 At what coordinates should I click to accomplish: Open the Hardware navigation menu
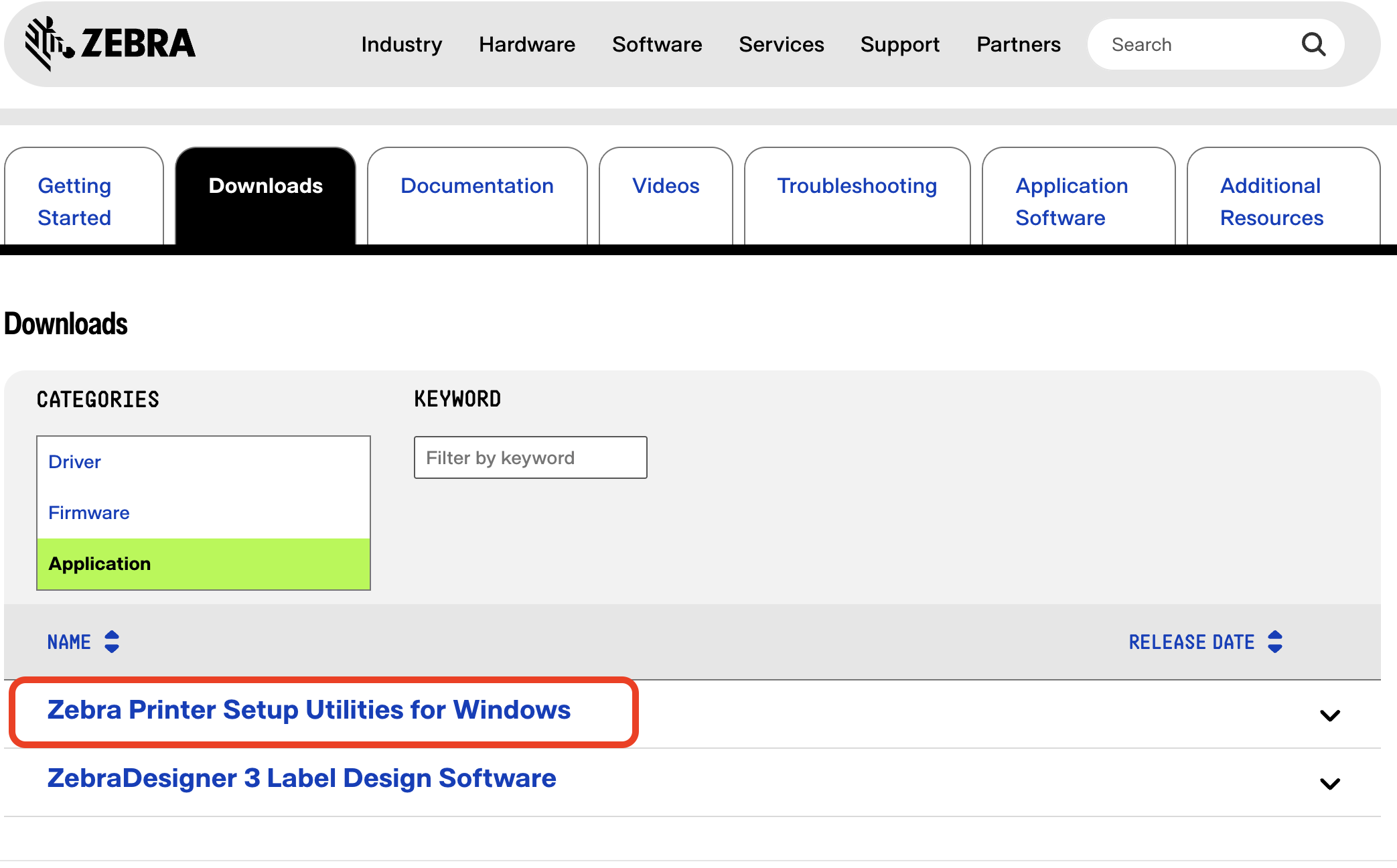[x=527, y=45]
